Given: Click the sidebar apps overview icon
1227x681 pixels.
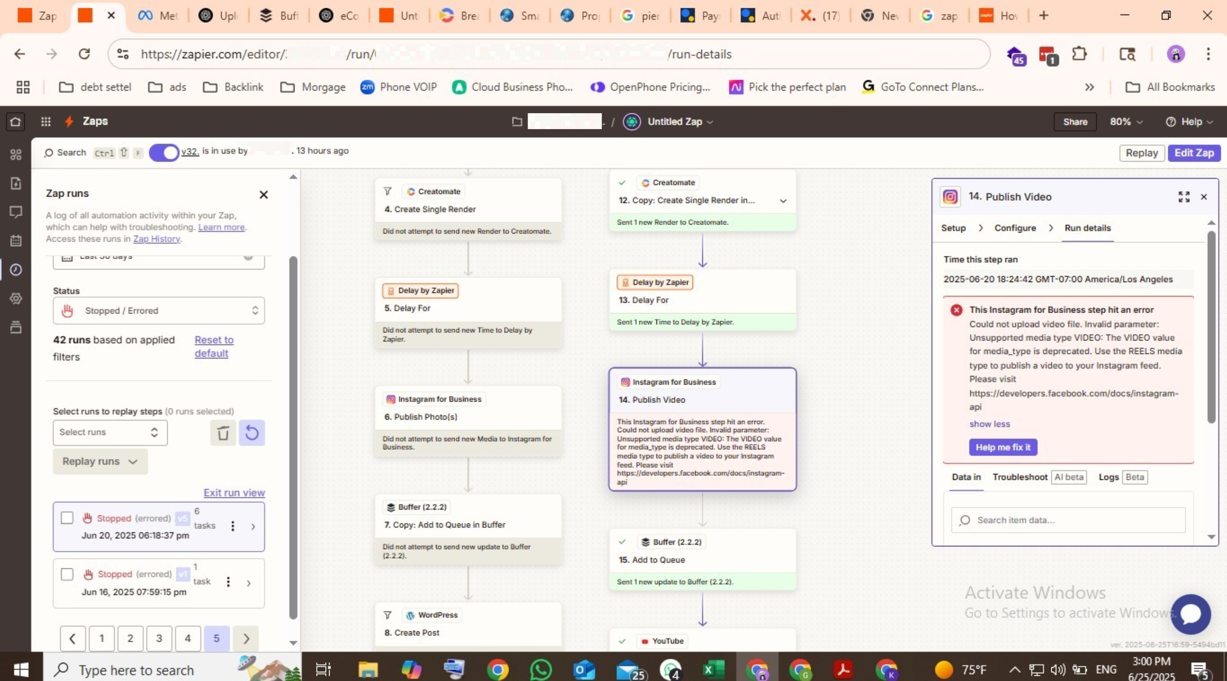Looking at the screenshot, I should 15,154.
